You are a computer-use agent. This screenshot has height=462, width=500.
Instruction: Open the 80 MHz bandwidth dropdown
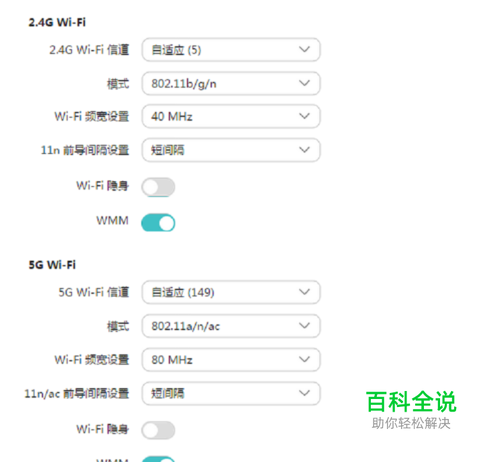pos(231,360)
